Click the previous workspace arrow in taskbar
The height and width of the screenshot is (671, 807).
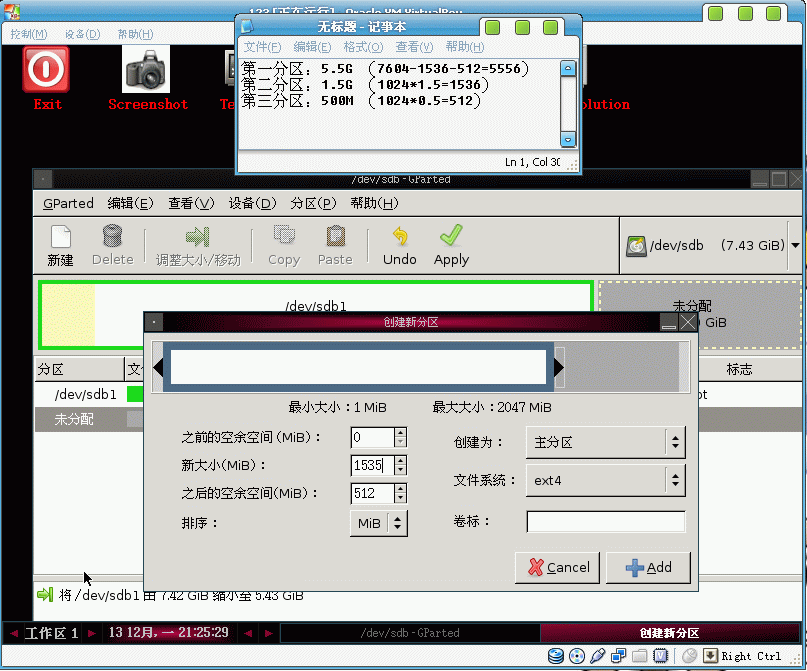click(x=14, y=633)
